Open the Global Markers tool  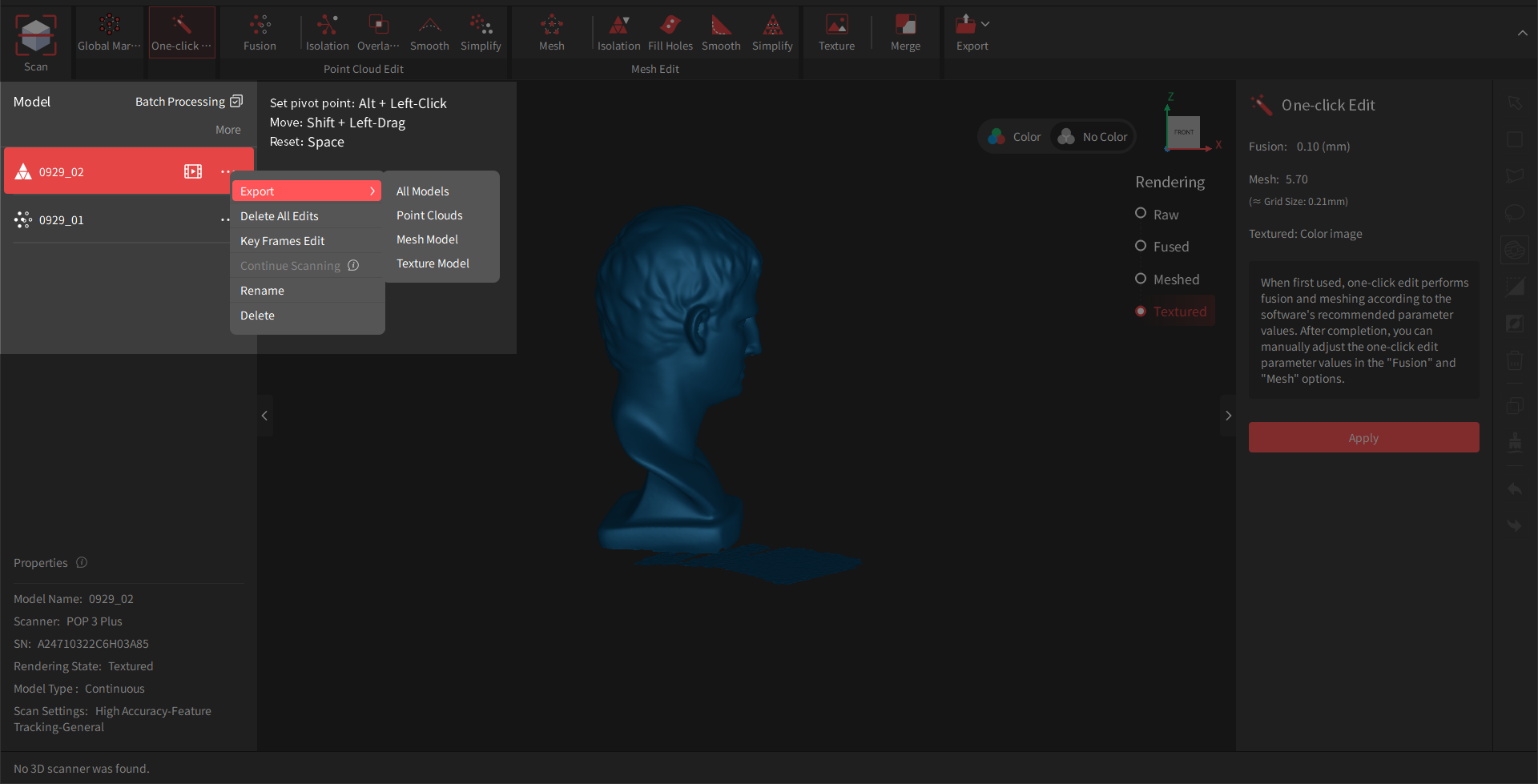108,32
